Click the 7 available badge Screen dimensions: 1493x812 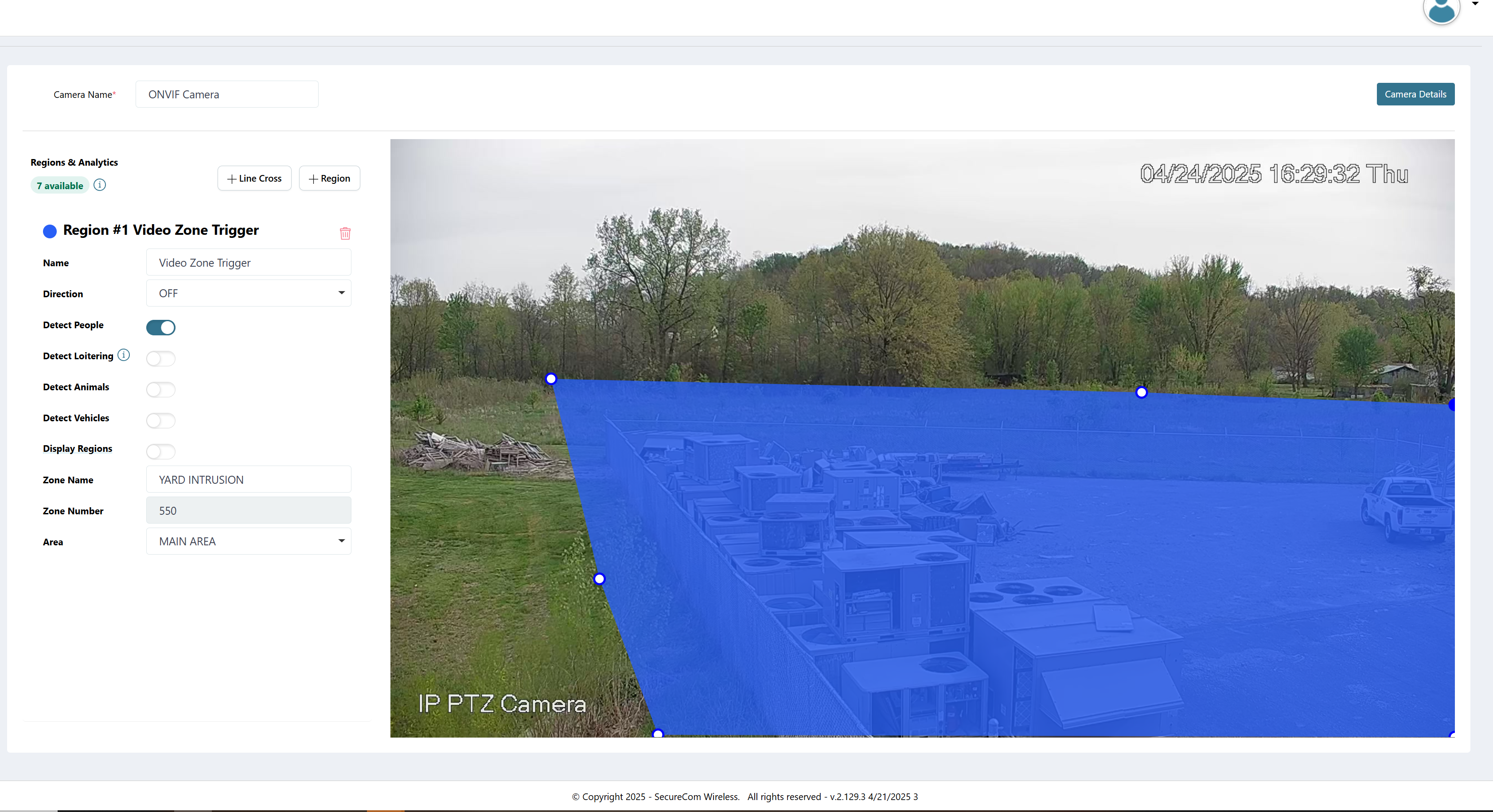pos(60,185)
